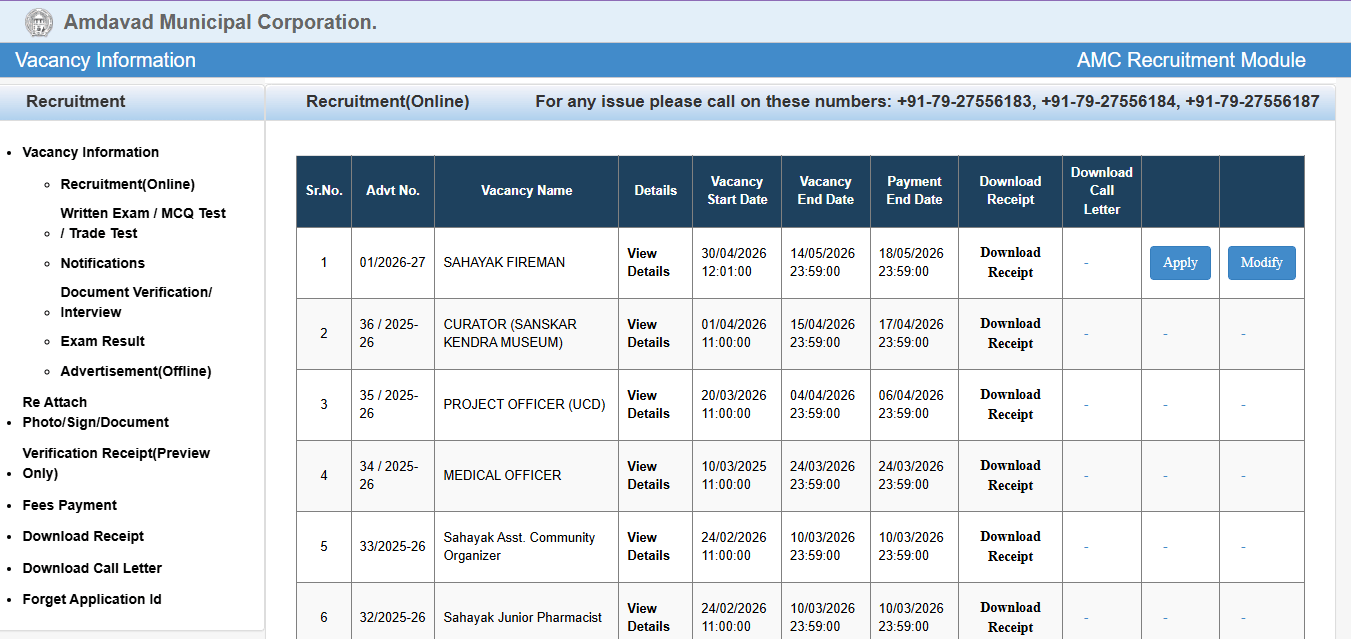
Task: Click the Download Call Letter column header
Action: pos(1101,191)
